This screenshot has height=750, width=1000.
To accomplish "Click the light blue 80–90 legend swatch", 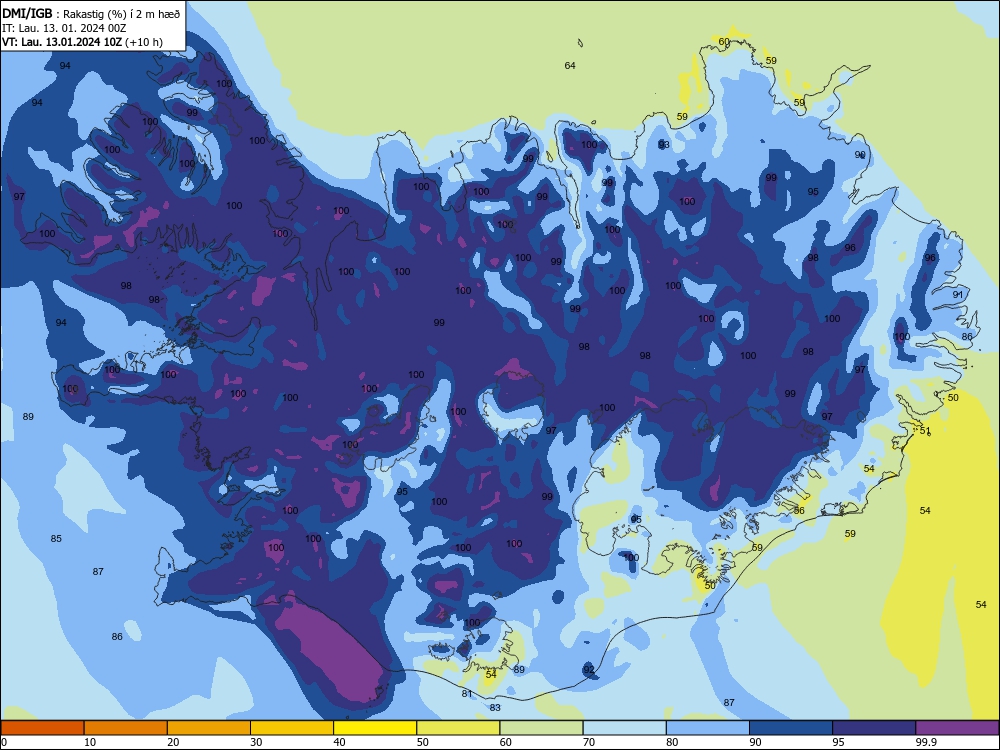I will (x=708, y=728).
